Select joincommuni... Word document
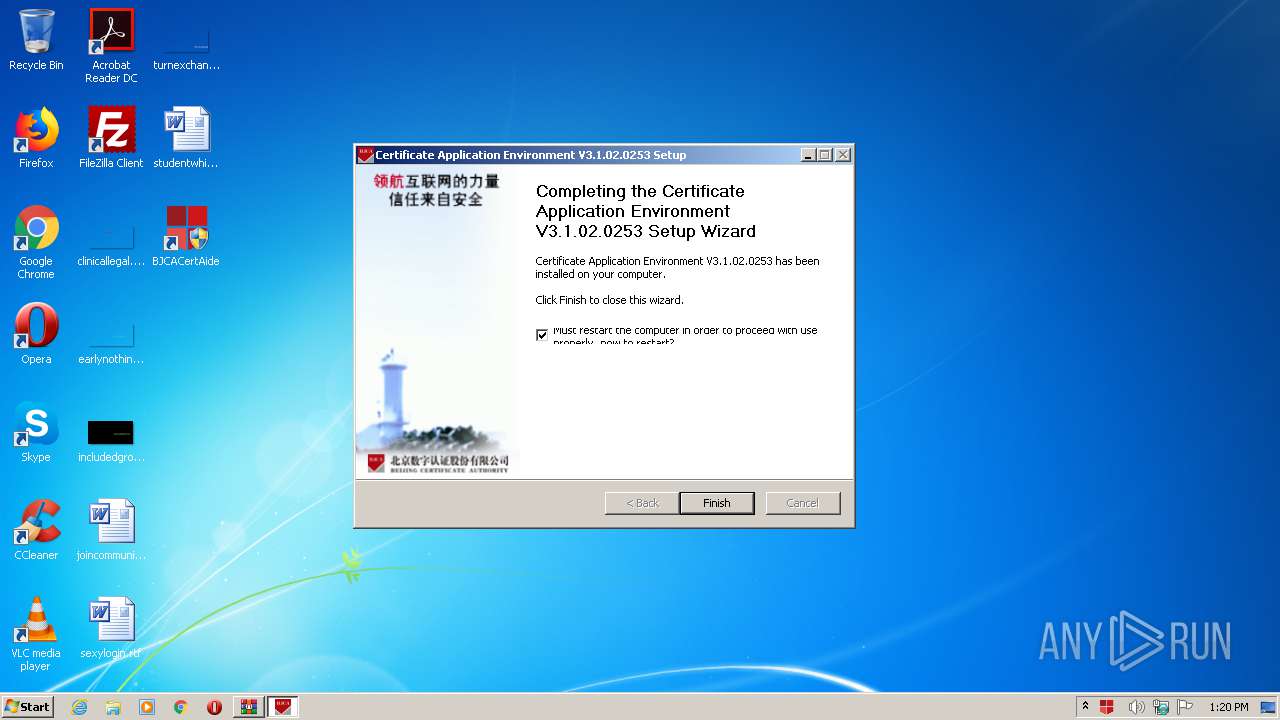 111,530
